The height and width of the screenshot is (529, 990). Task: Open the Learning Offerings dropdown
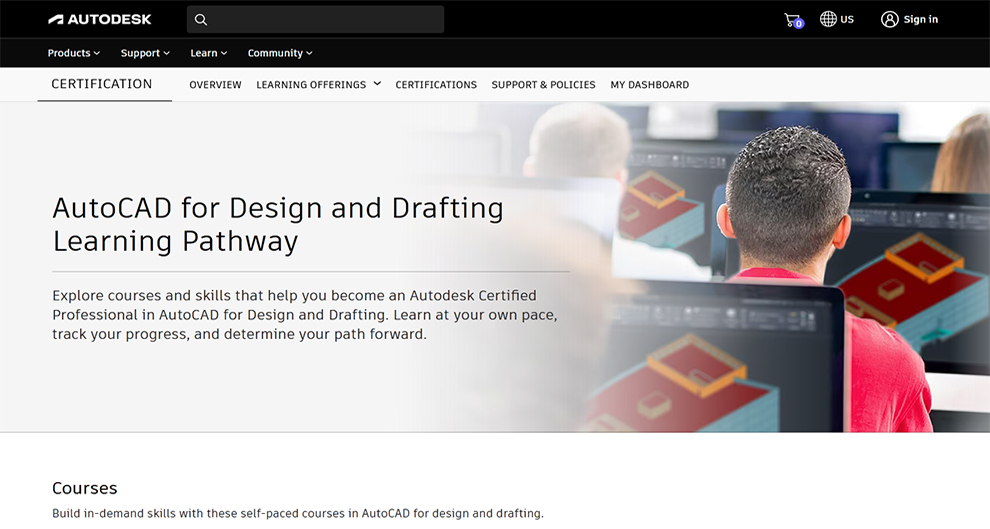[x=318, y=85]
